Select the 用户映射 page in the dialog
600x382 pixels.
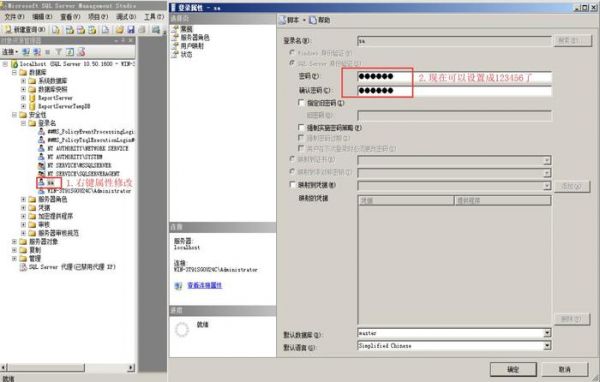[192, 46]
